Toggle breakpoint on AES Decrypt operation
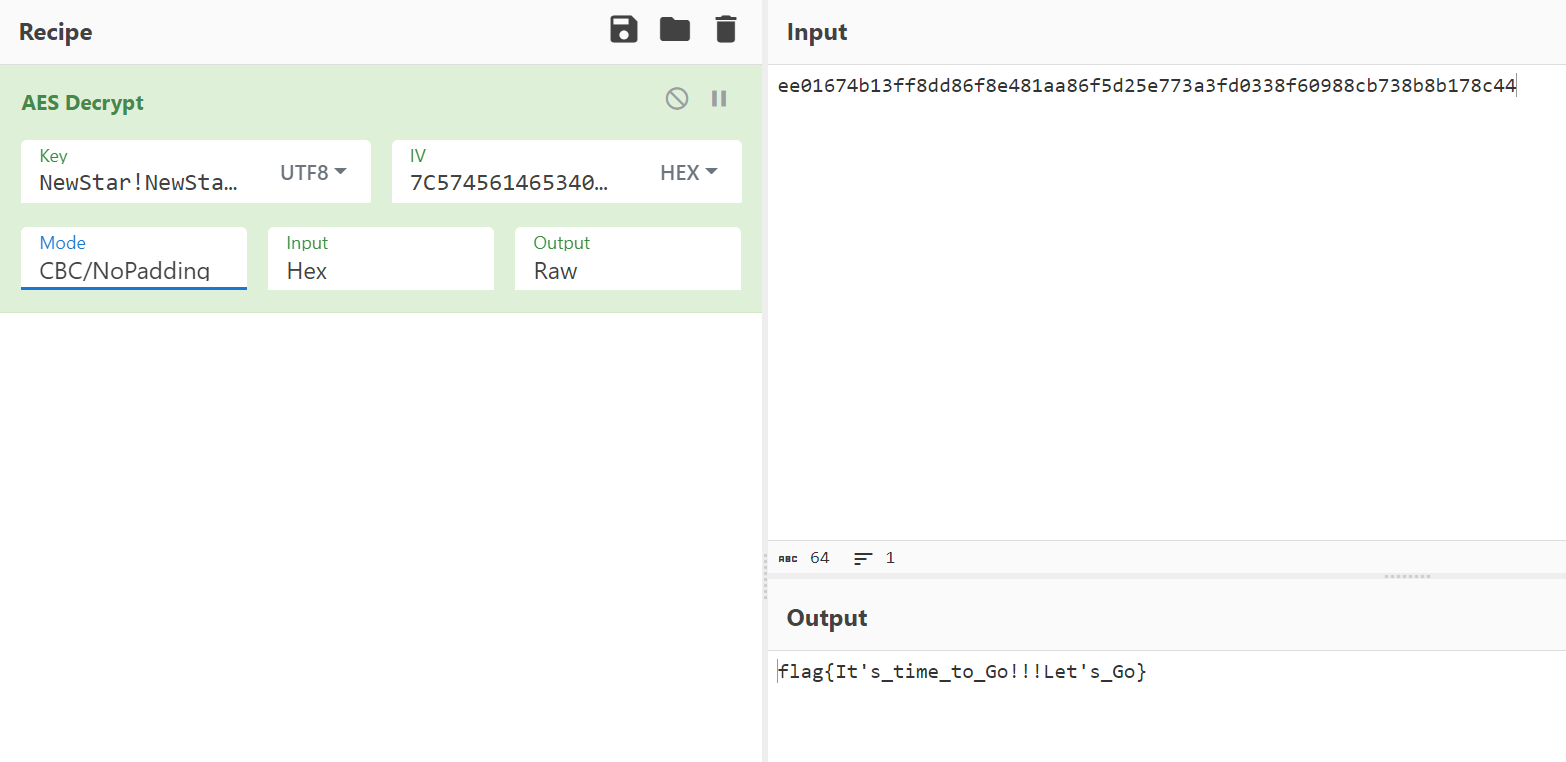Screen dimensions: 1566x762 (719, 98)
